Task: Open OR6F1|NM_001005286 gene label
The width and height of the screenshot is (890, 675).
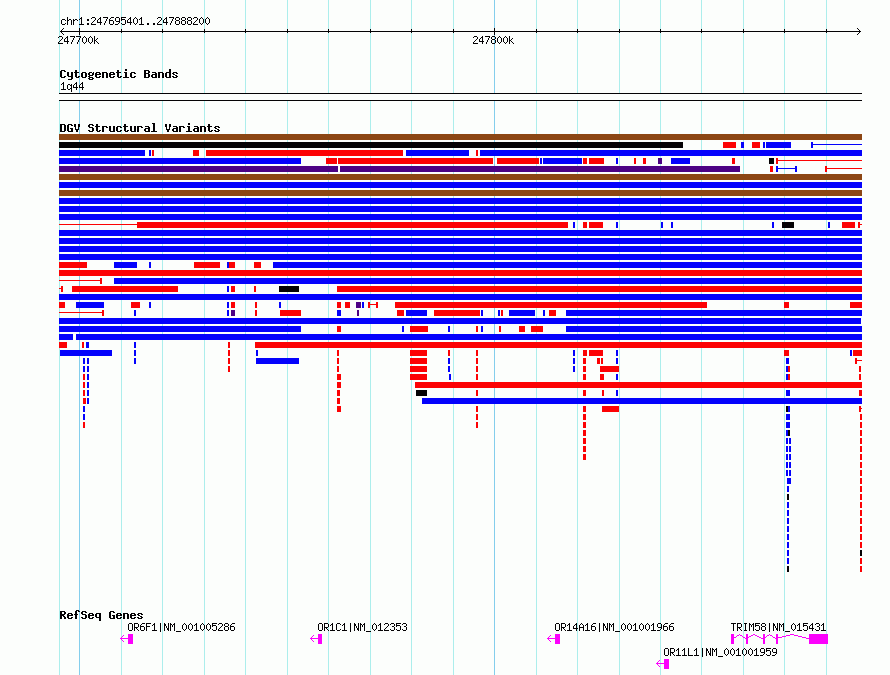Action: tap(181, 627)
